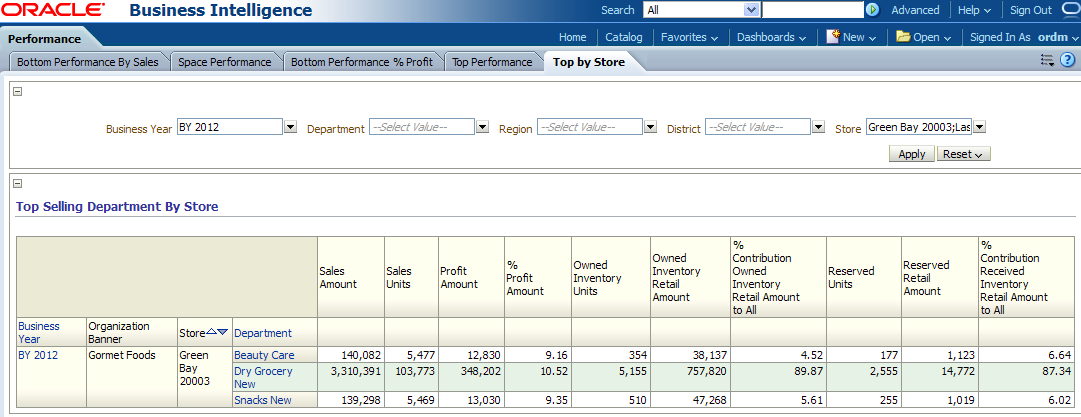Collapse the prompt section with minus icon
This screenshot has height=417, width=1081.
[x=18, y=91]
